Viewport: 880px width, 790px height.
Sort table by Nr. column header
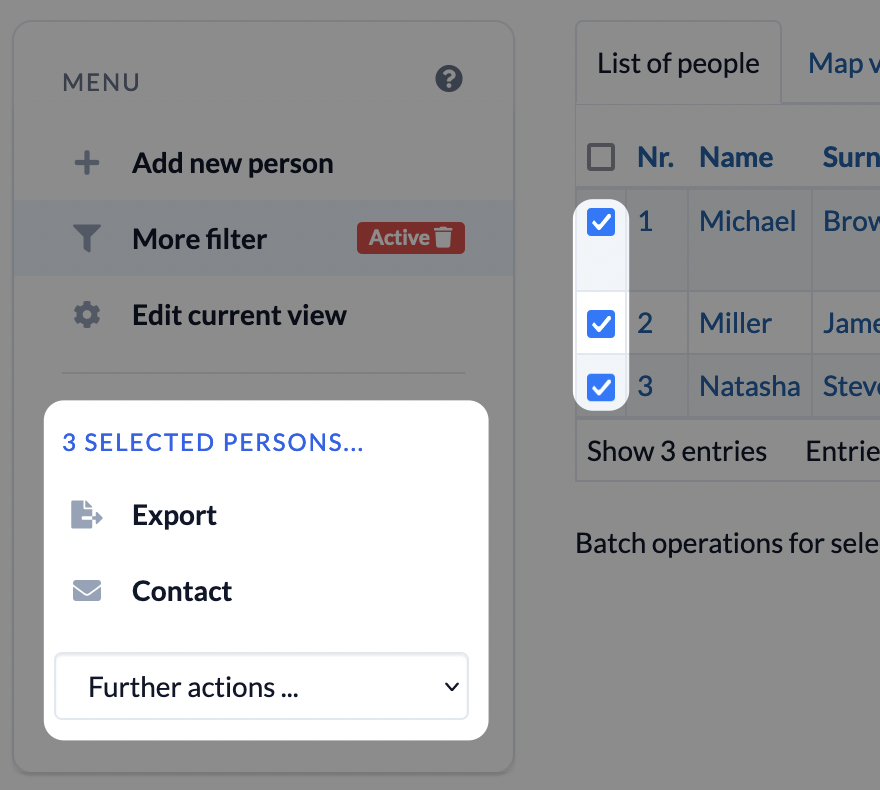pyautogui.click(x=656, y=157)
